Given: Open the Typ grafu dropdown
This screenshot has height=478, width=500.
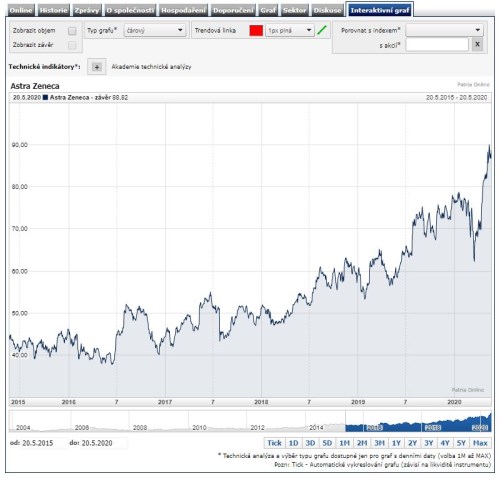Looking at the screenshot, I should (155, 30).
